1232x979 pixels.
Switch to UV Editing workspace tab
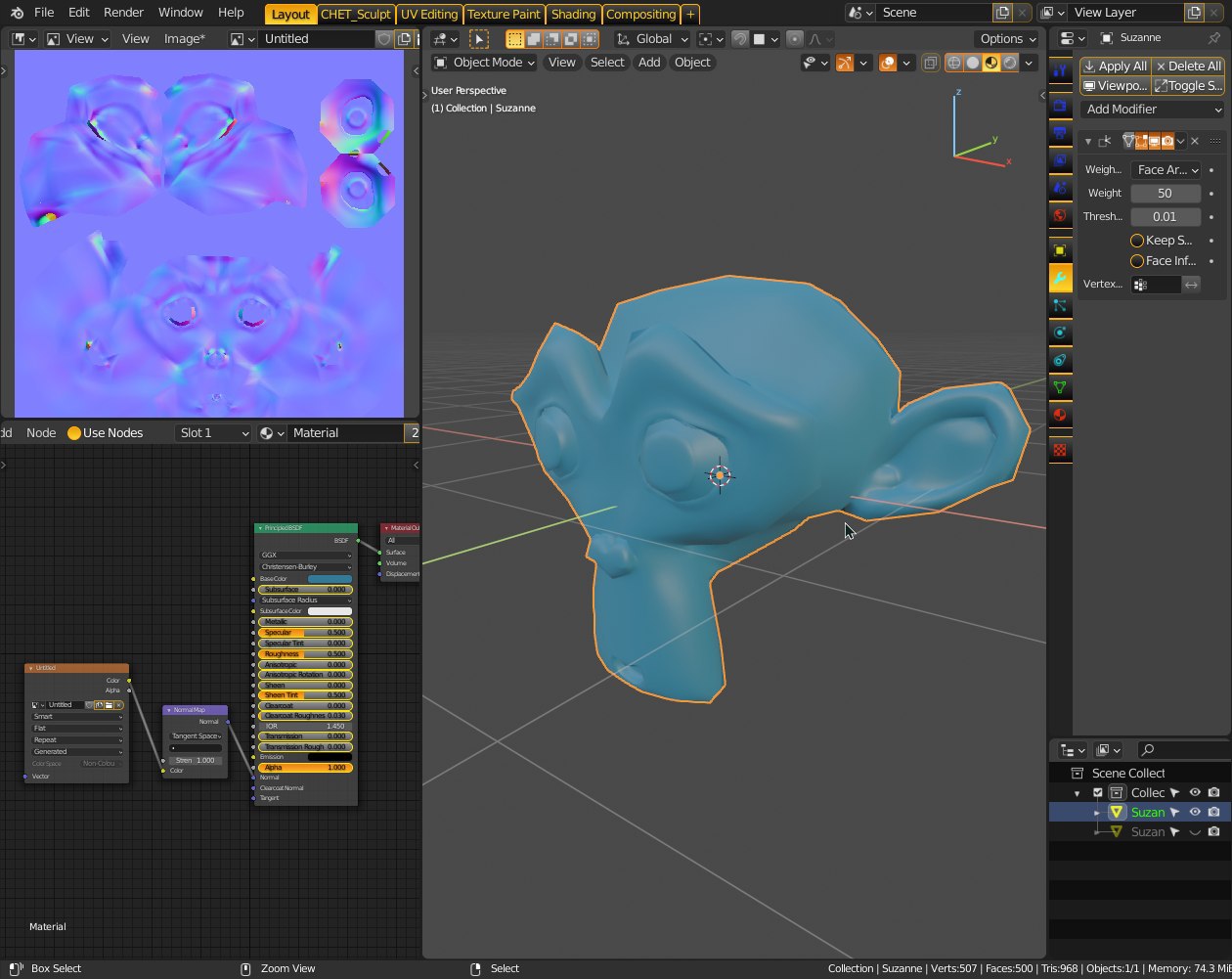click(429, 14)
